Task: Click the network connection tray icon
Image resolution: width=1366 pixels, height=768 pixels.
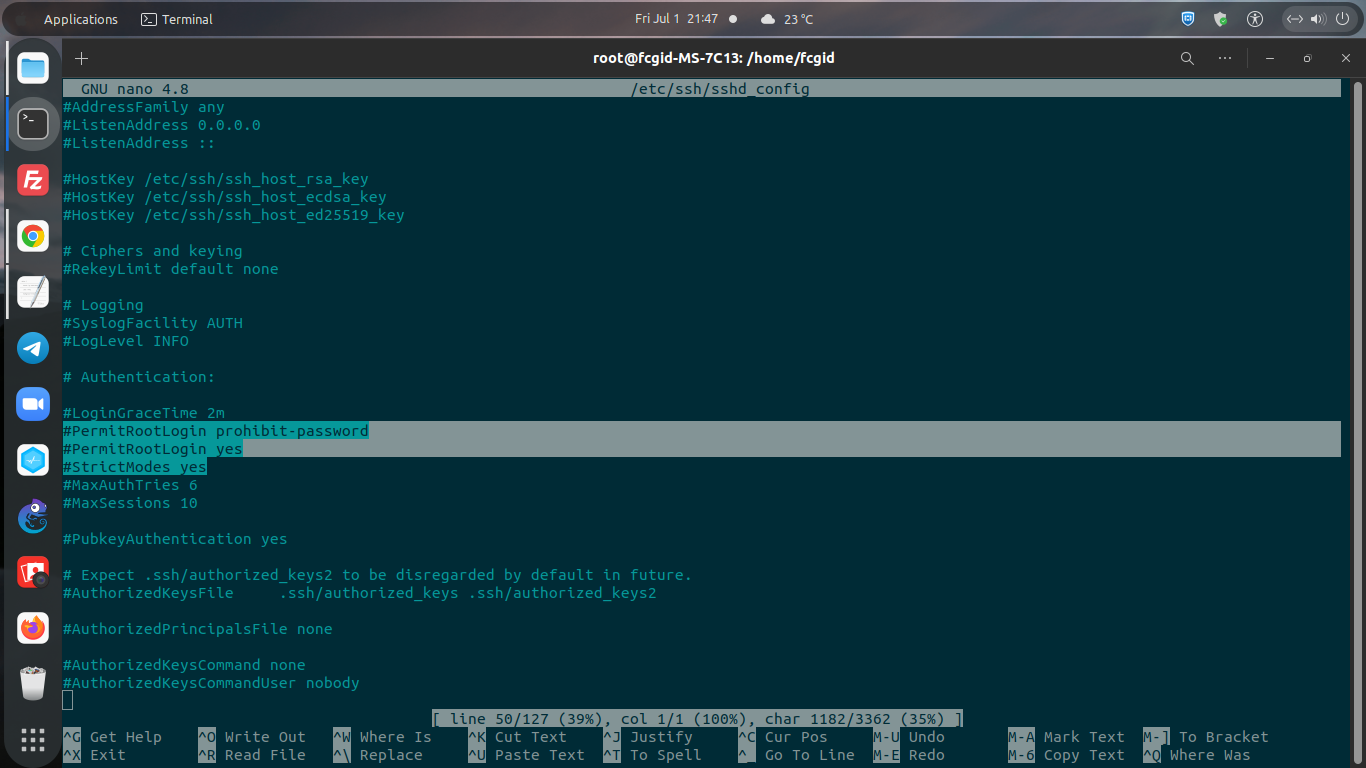Action: (x=1294, y=19)
